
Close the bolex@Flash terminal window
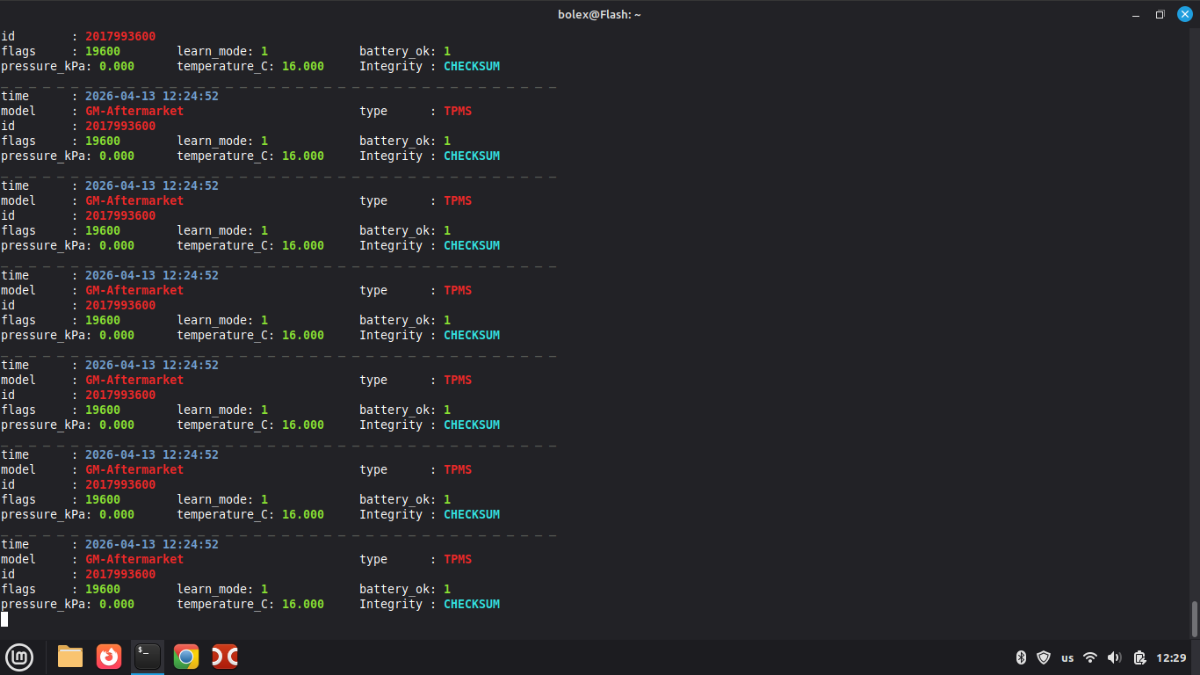tap(1185, 14)
